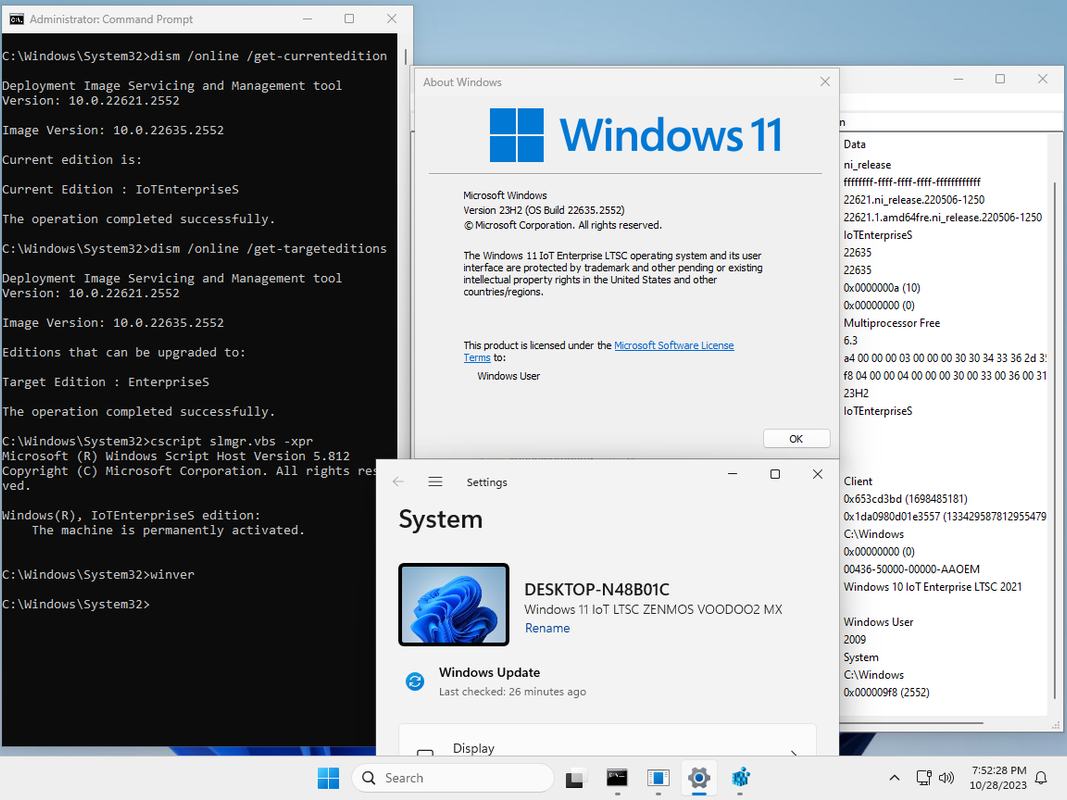Screen dimensions: 1067x800
Task: Select the 2009 data value in Registry Editor
Action: tap(855, 639)
